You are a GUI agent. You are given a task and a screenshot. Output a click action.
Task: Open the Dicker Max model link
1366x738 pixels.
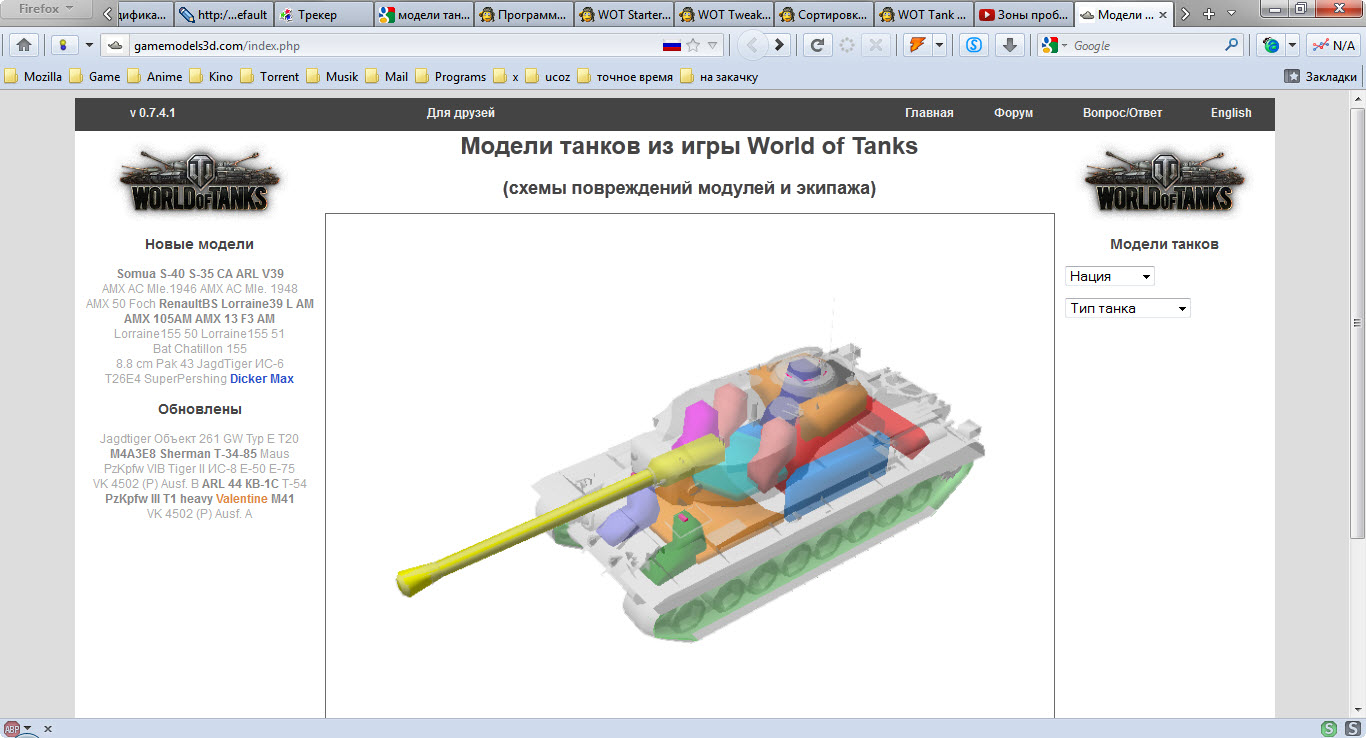pyautogui.click(x=262, y=379)
